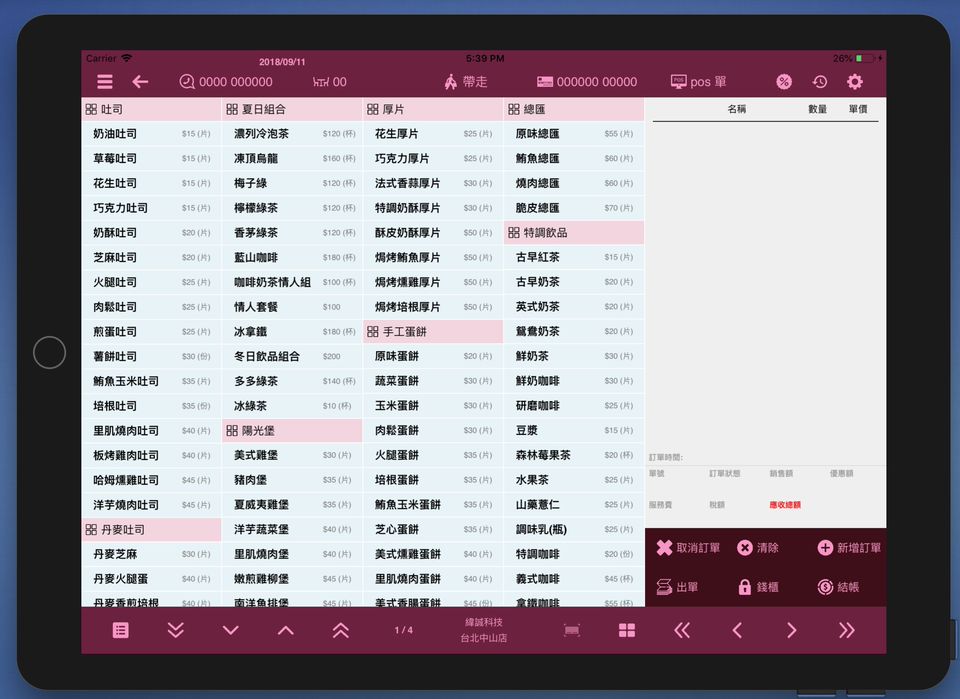Tap the table number field showing 00
This screenshot has height=699, width=960.
click(330, 82)
